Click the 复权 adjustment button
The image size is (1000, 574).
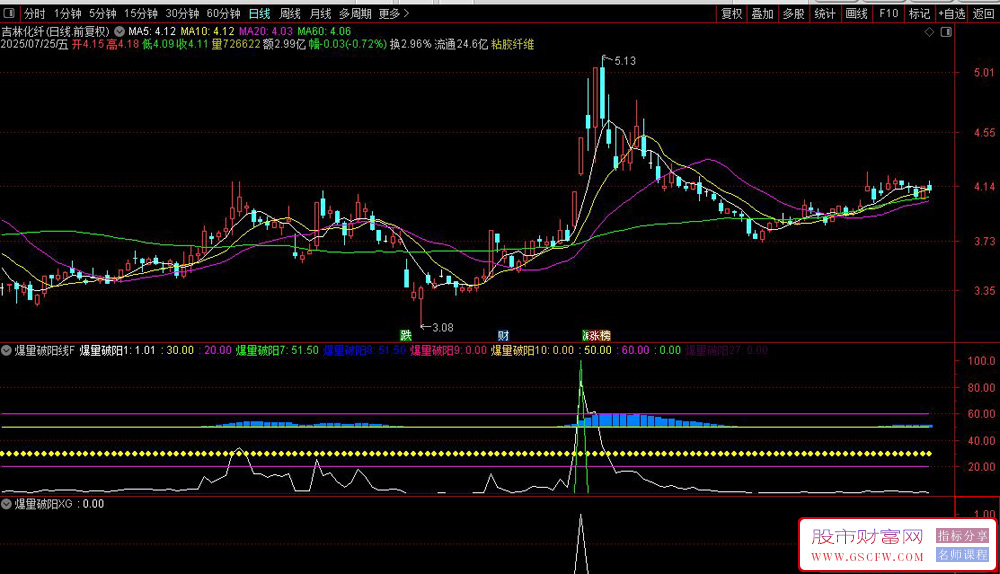(732, 13)
